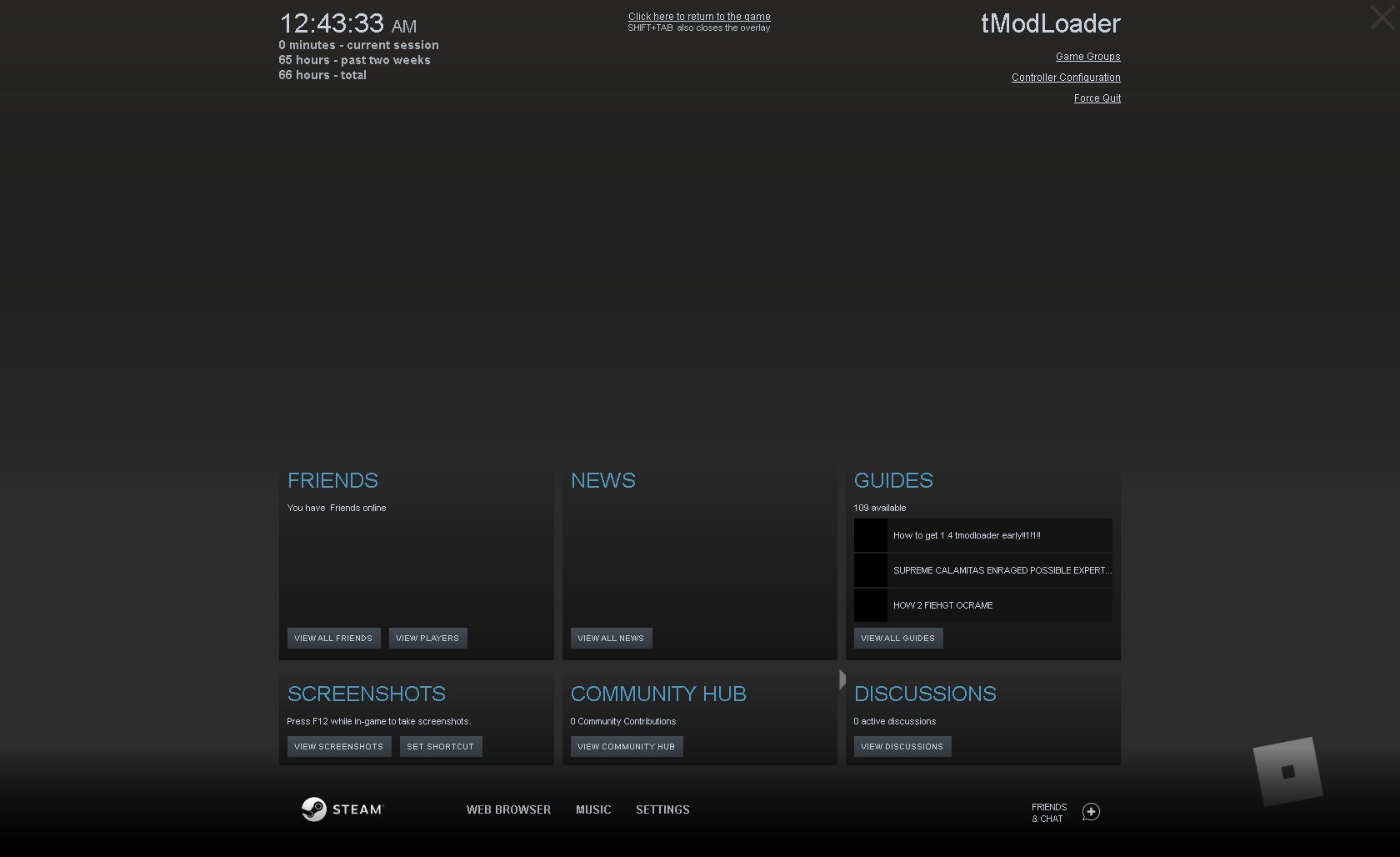The height and width of the screenshot is (857, 1400).
Task: Click the Set Shortcut button
Action: point(440,747)
